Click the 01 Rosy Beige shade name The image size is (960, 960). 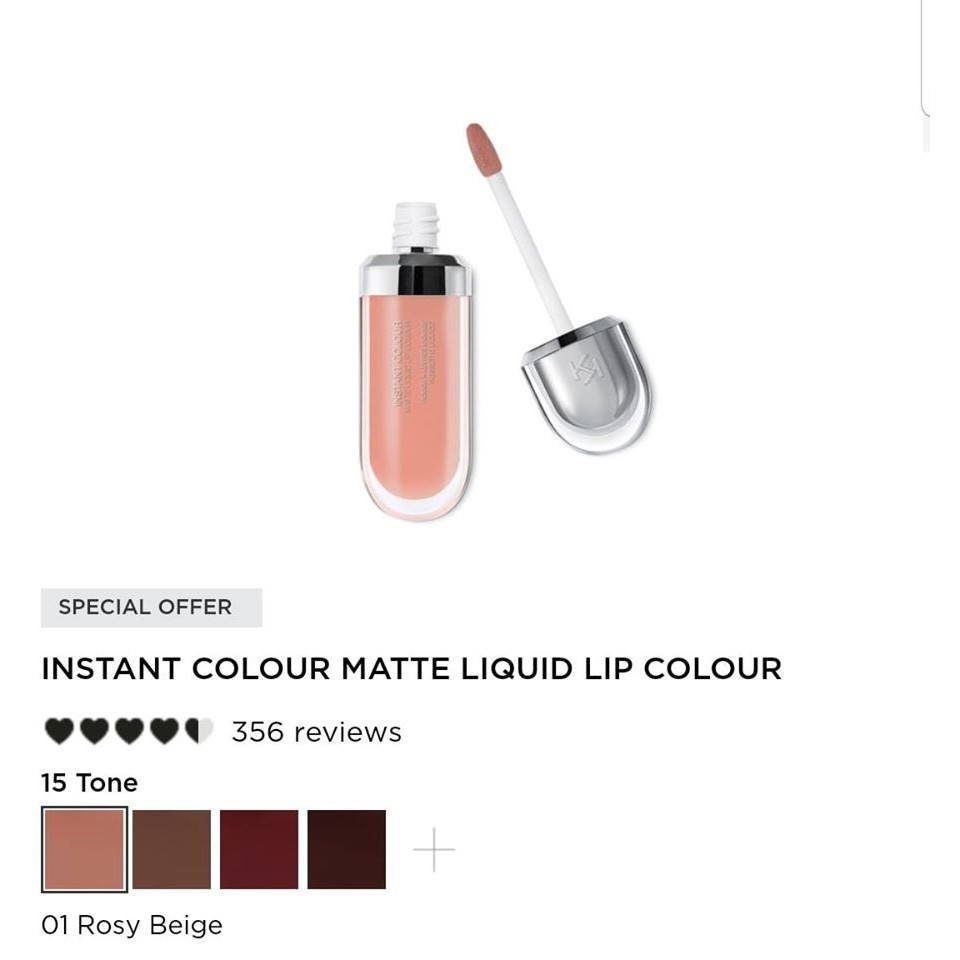pyautogui.click(x=132, y=924)
